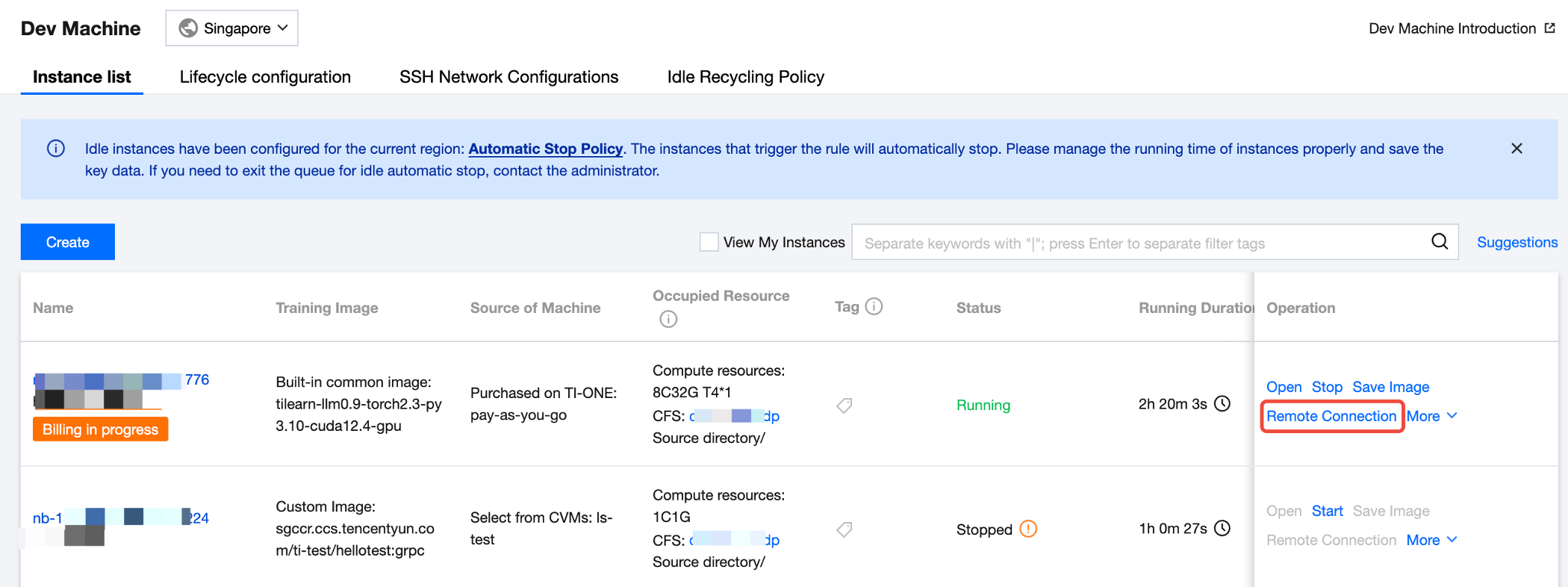Open the Automatic Stop Policy link
The width and height of the screenshot is (1568, 587).
tap(545, 149)
